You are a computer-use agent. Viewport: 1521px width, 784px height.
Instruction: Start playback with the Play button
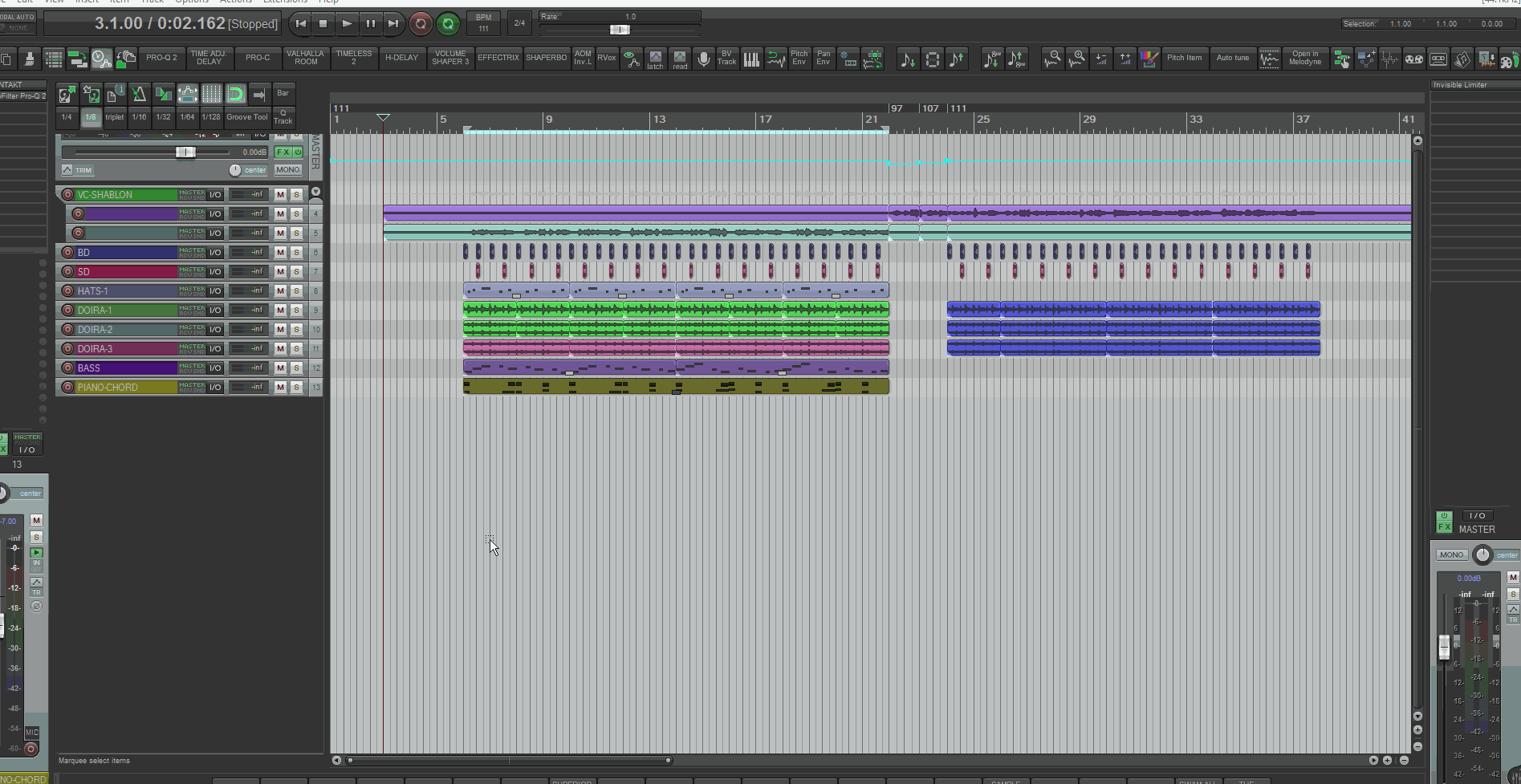pyautogui.click(x=347, y=24)
